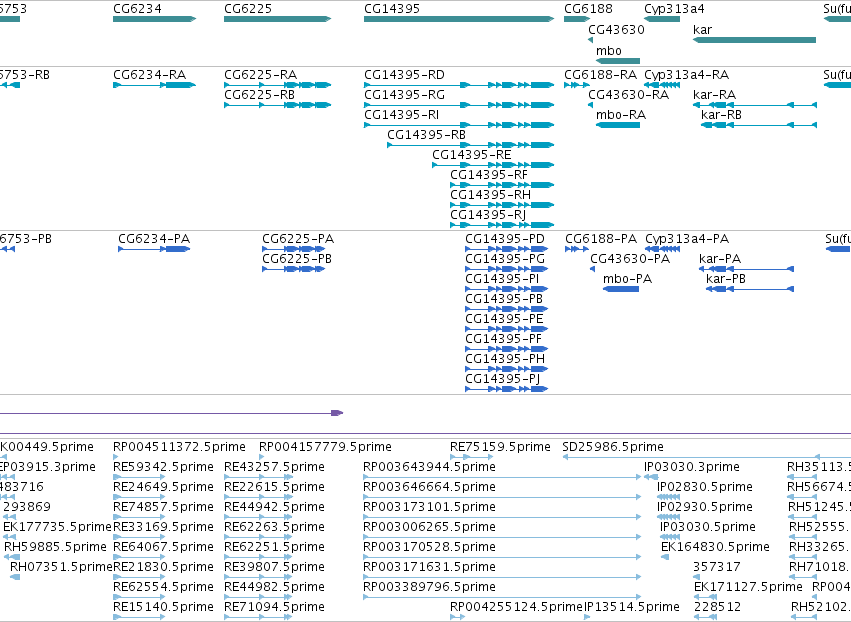Click protein CG6225-PB

[x=297, y=259]
